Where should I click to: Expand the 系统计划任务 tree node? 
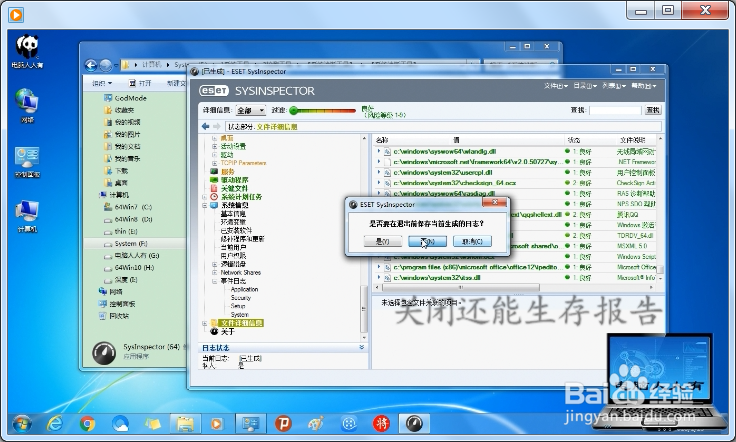click(x=205, y=197)
